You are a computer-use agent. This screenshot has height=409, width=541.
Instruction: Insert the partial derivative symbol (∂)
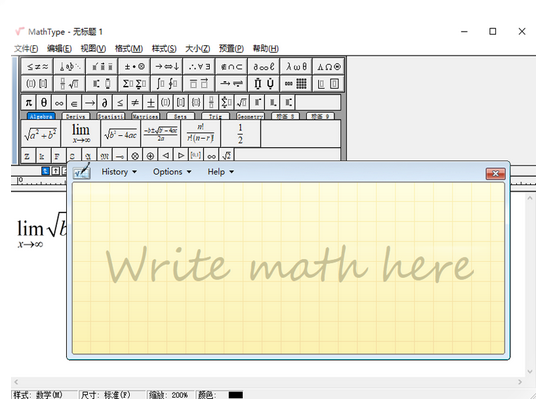pos(105,103)
